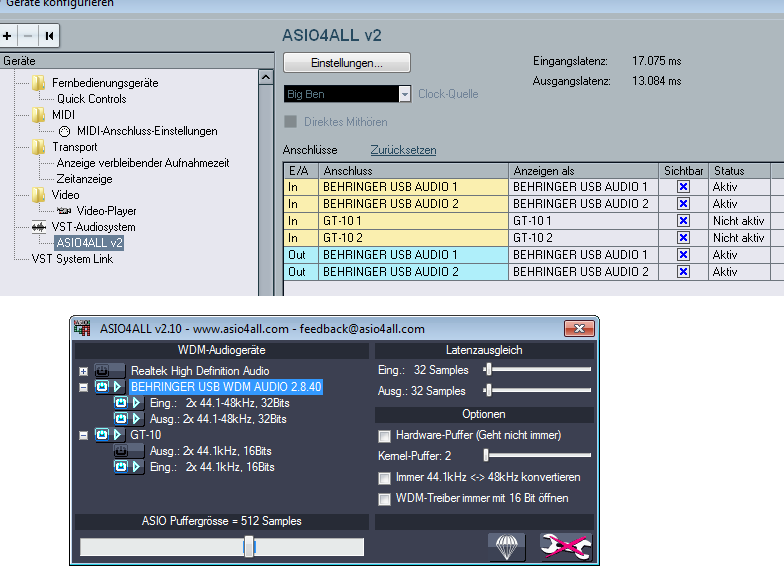
Task: Select Anzeige verbleibender Aufnahmezeit tree item
Action: click(142, 163)
